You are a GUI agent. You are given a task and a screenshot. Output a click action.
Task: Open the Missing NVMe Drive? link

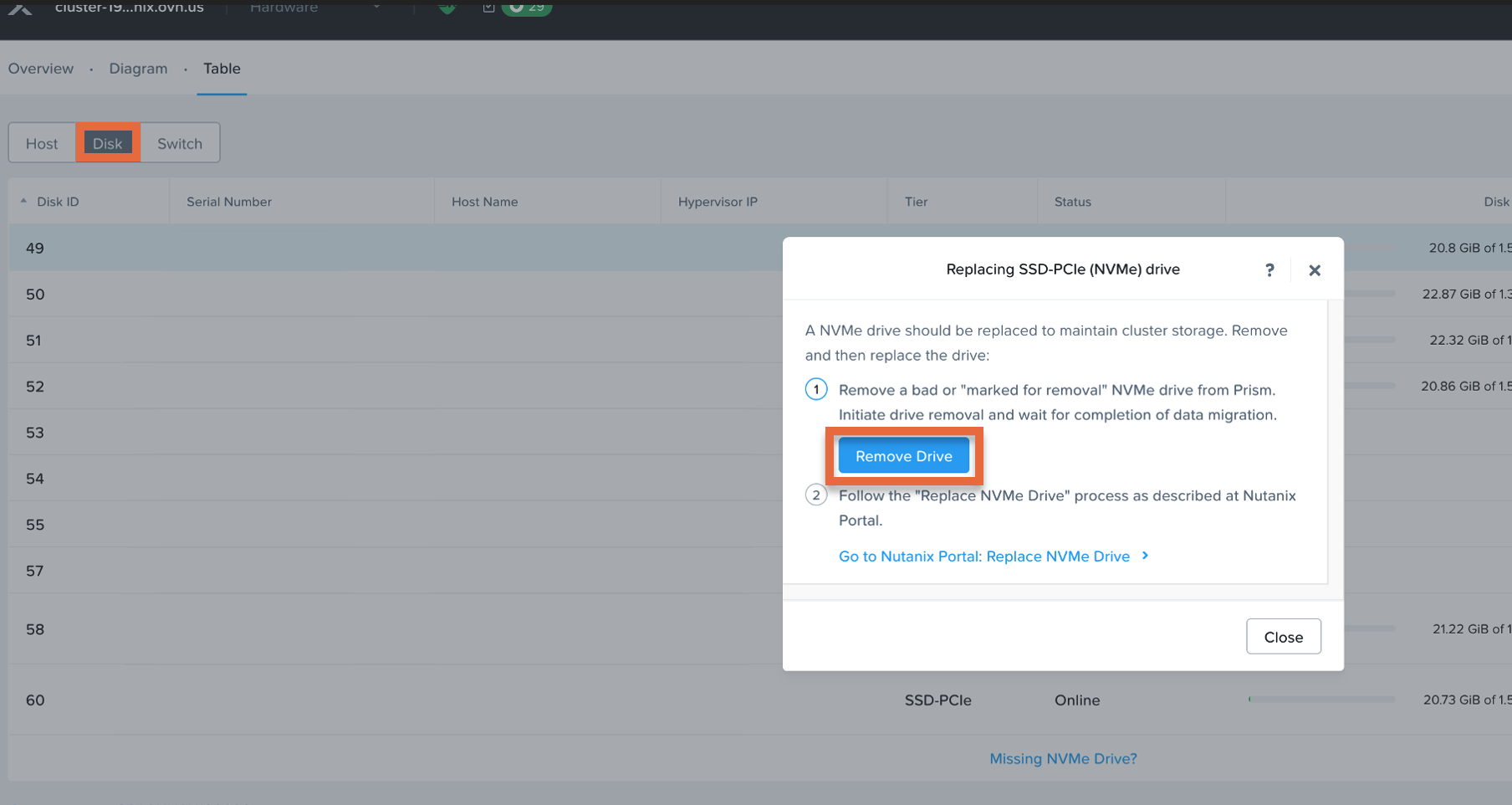(1063, 759)
